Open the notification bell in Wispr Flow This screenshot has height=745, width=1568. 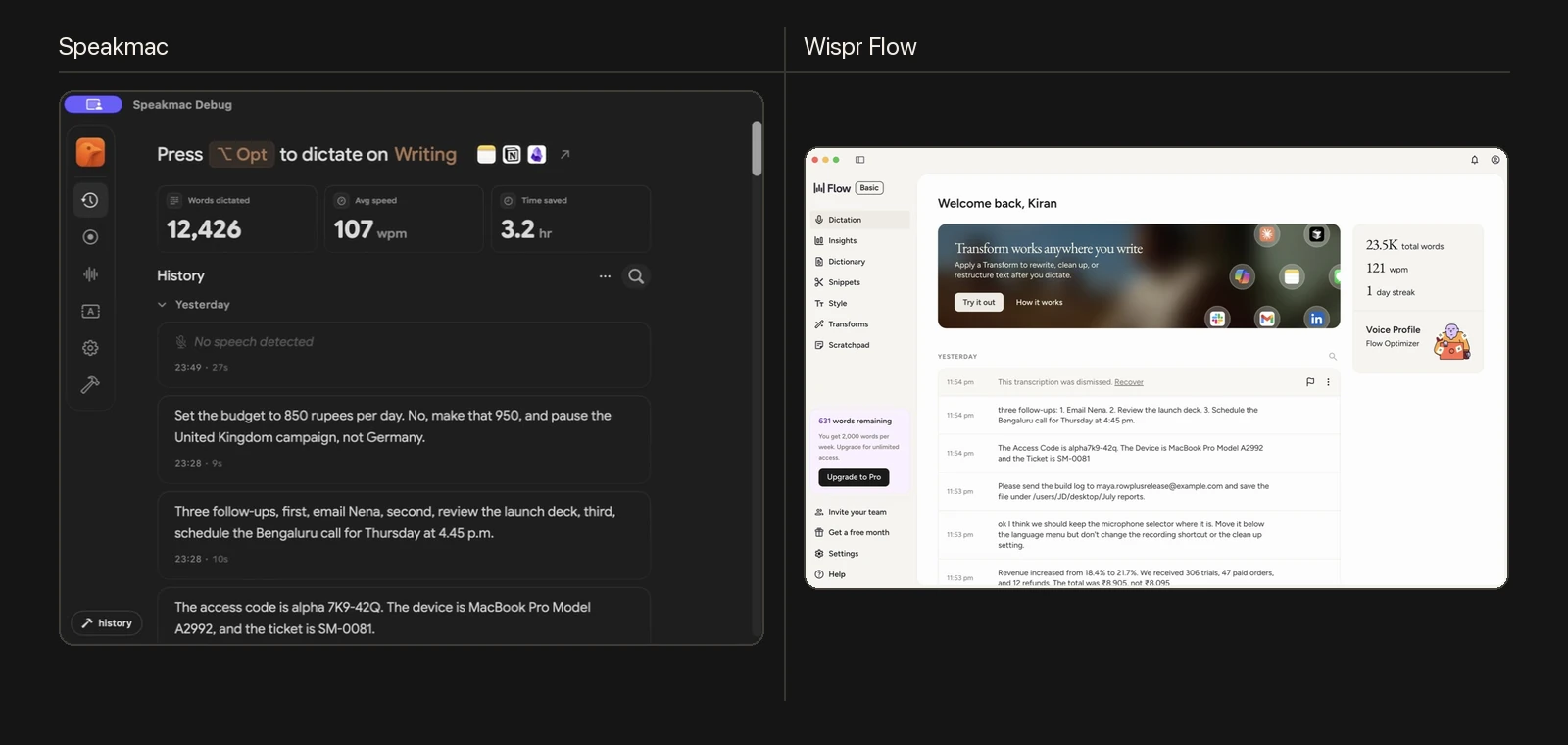tap(1474, 160)
